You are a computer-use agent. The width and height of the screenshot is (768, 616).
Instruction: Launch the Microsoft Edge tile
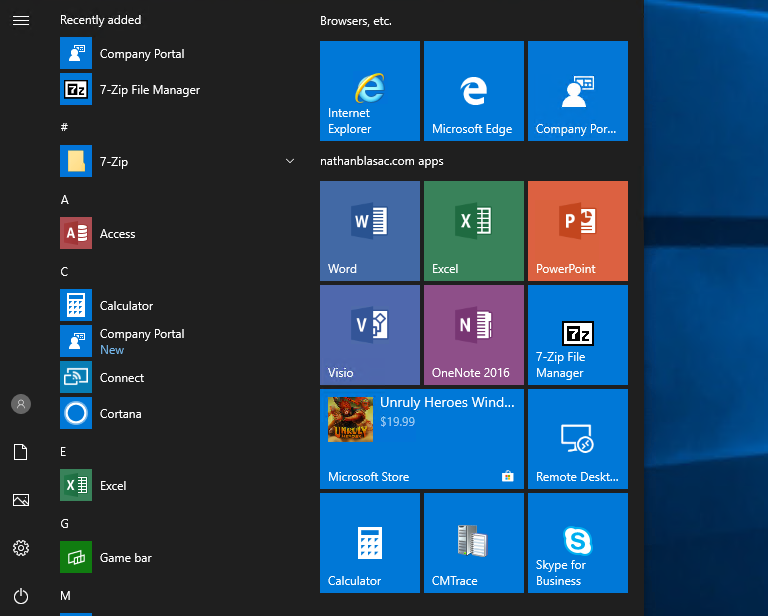tap(473, 91)
